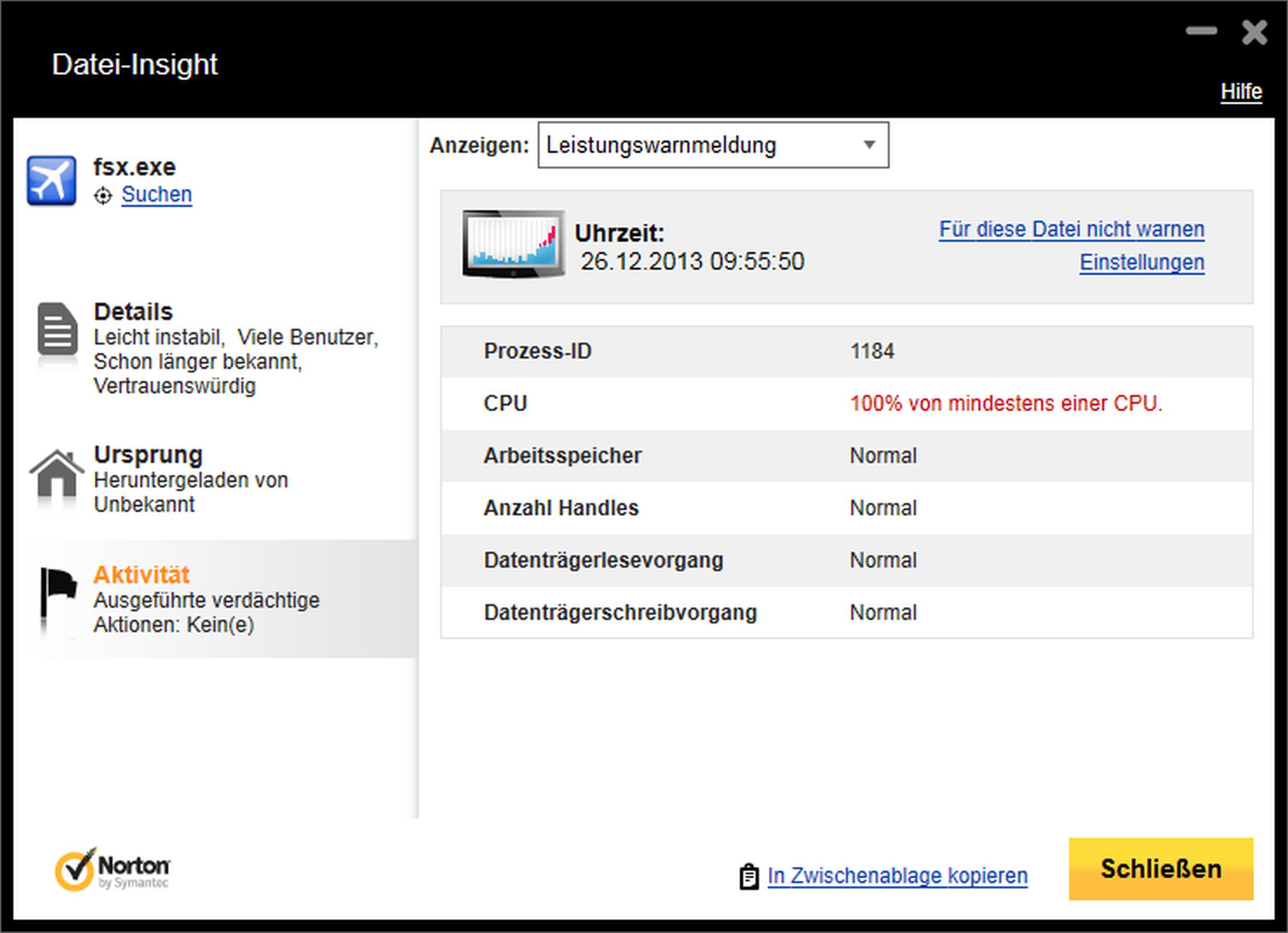The width and height of the screenshot is (1288, 933).
Task: Click the performance monitor graph icon
Action: click(513, 244)
